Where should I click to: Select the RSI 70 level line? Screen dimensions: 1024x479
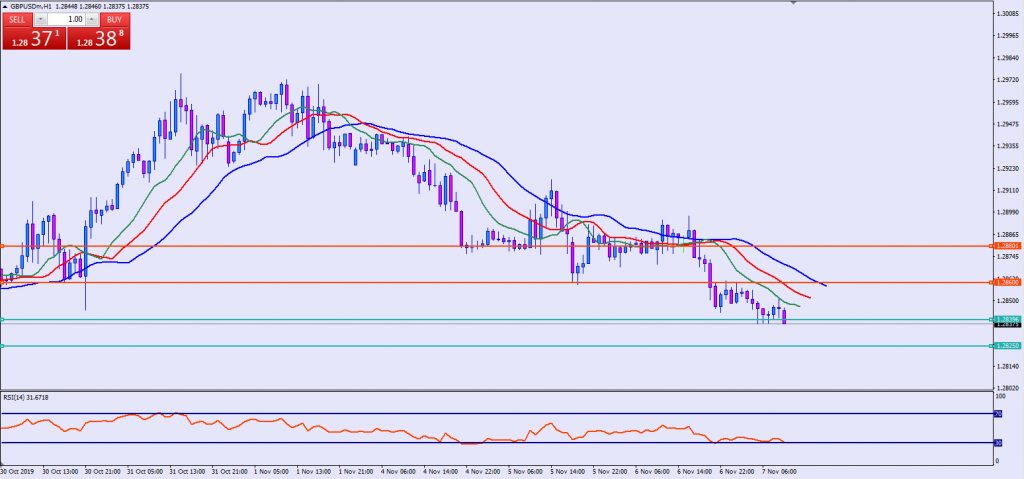click(x=400, y=414)
